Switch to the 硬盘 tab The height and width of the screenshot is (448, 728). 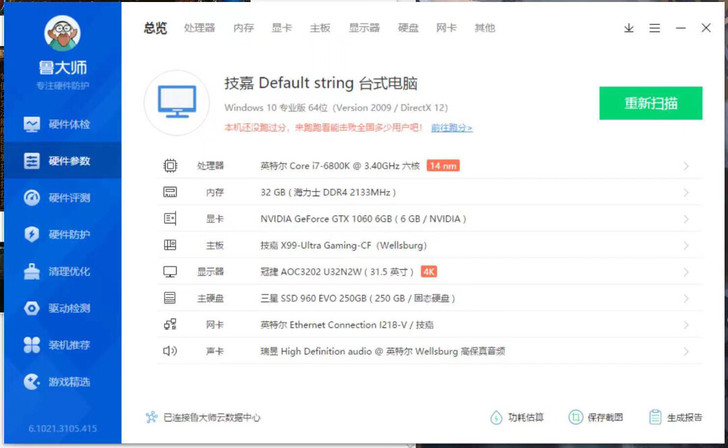[408, 28]
